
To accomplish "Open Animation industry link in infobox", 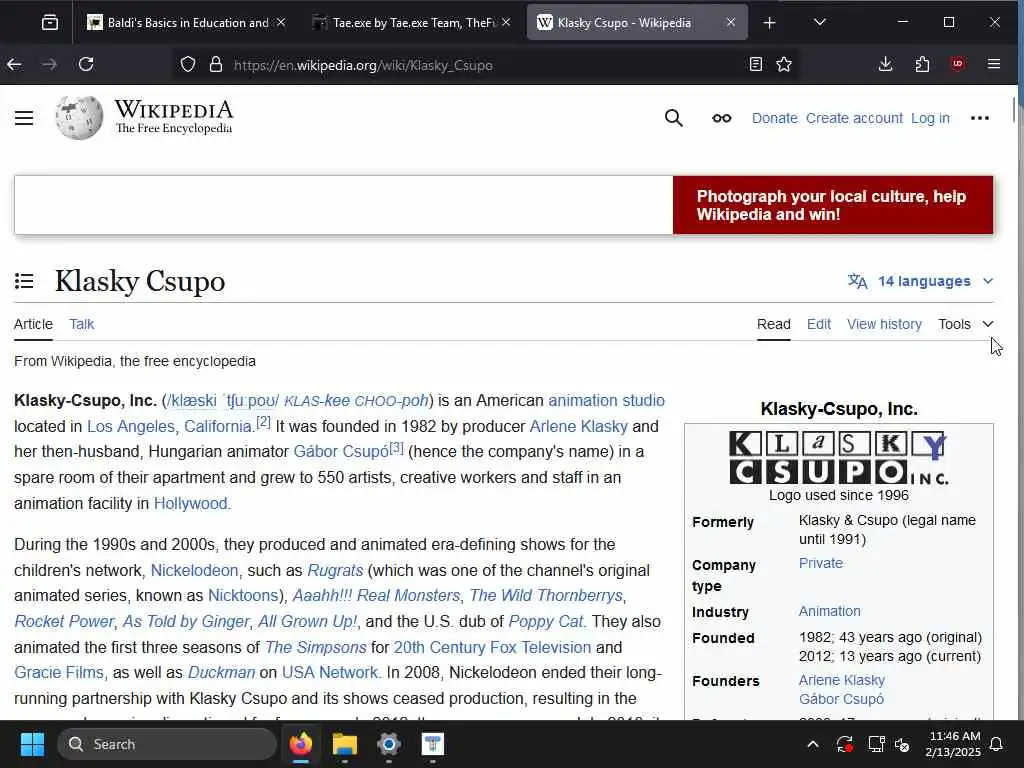I will (x=829, y=611).
